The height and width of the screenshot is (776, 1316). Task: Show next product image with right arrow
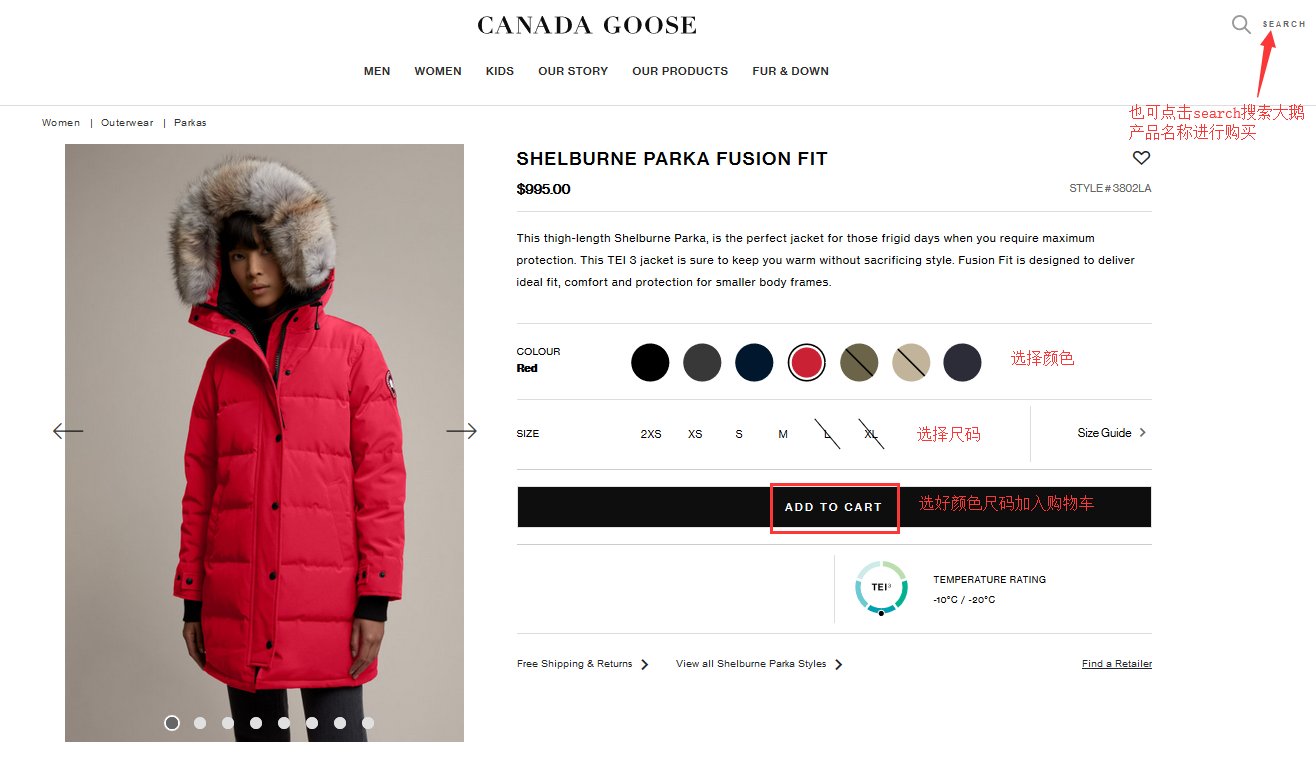[461, 431]
